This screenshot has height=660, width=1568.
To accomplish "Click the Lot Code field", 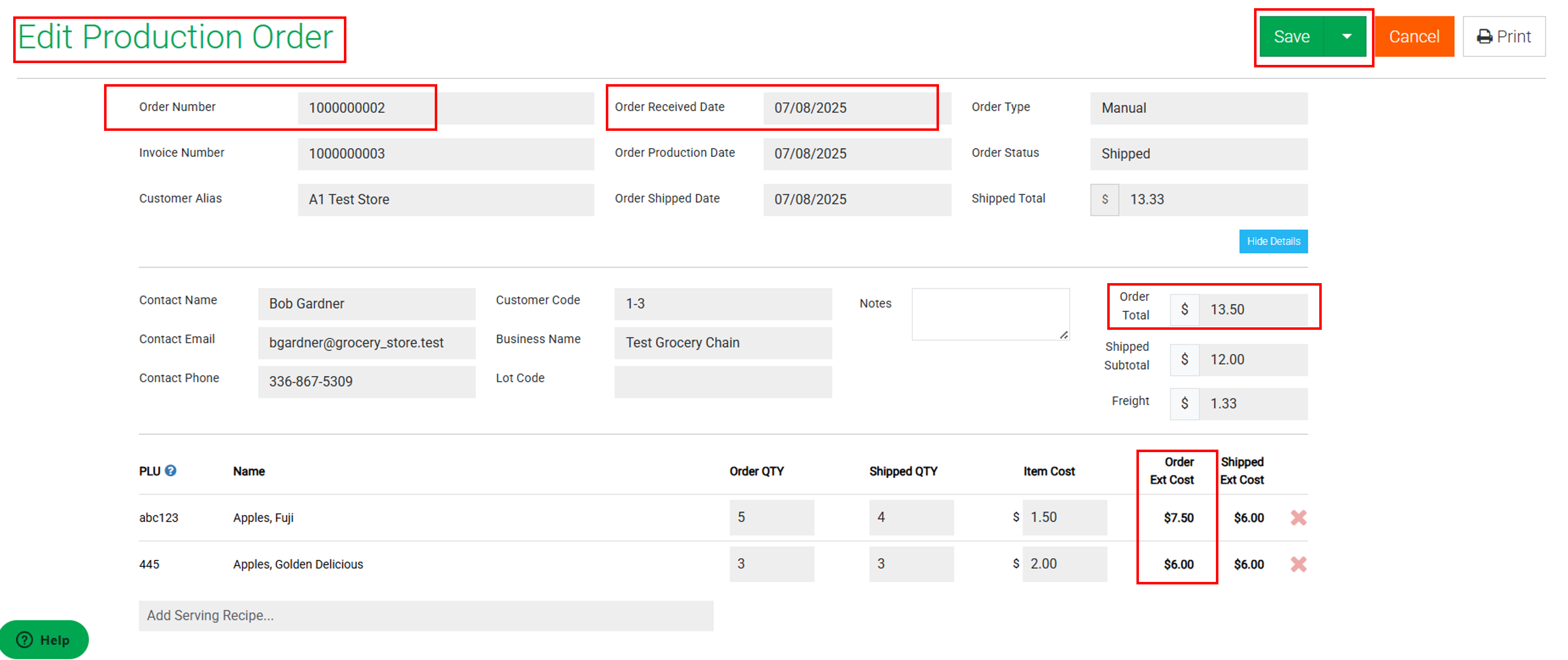I will [x=722, y=382].
